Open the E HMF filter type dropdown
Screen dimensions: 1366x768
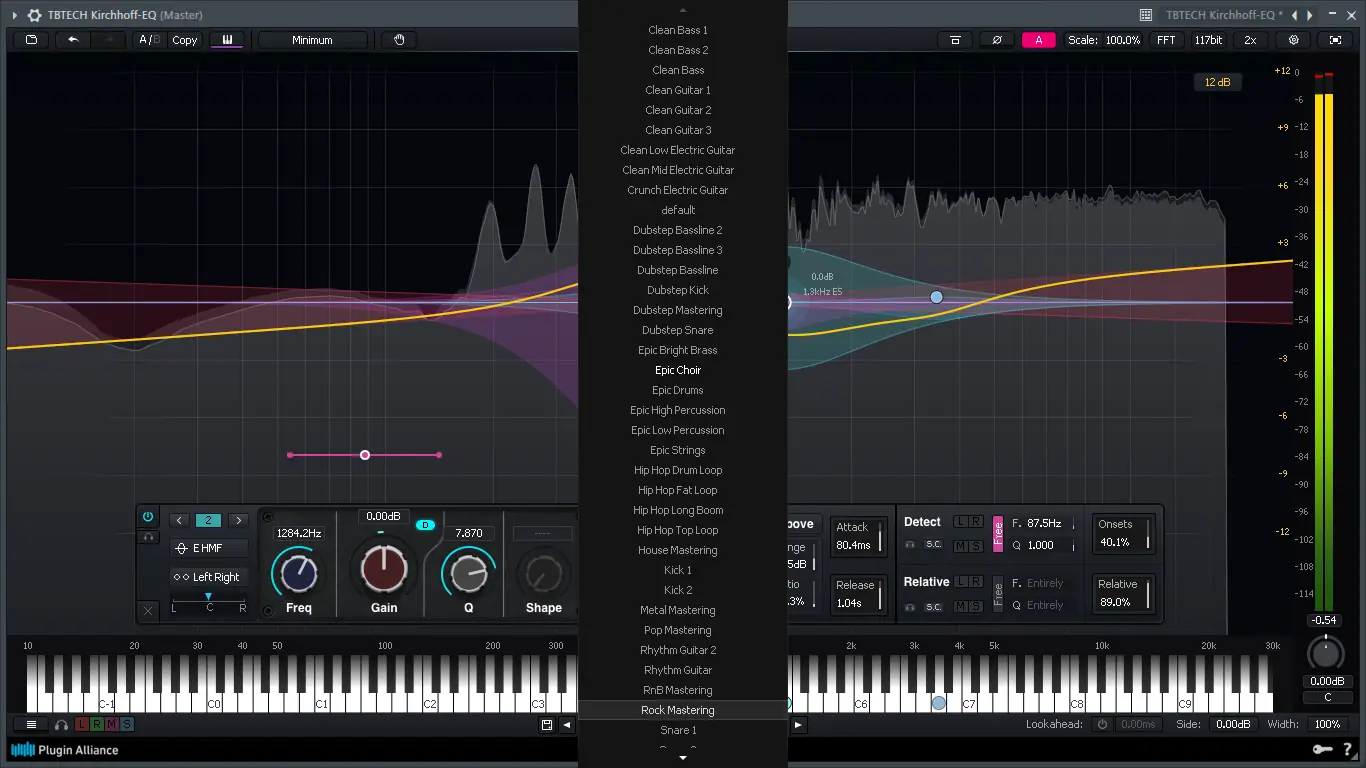[208, 547]
